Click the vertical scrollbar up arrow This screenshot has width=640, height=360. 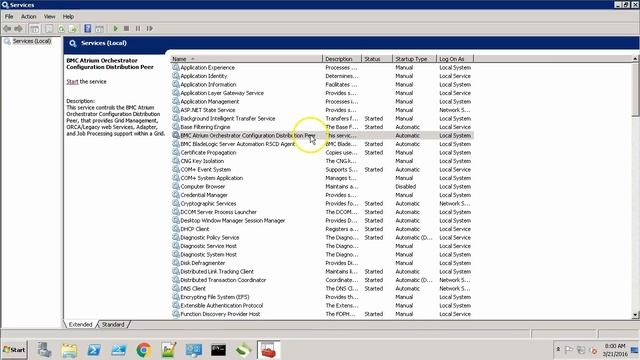pyautogui.click(x=635, y=59)
